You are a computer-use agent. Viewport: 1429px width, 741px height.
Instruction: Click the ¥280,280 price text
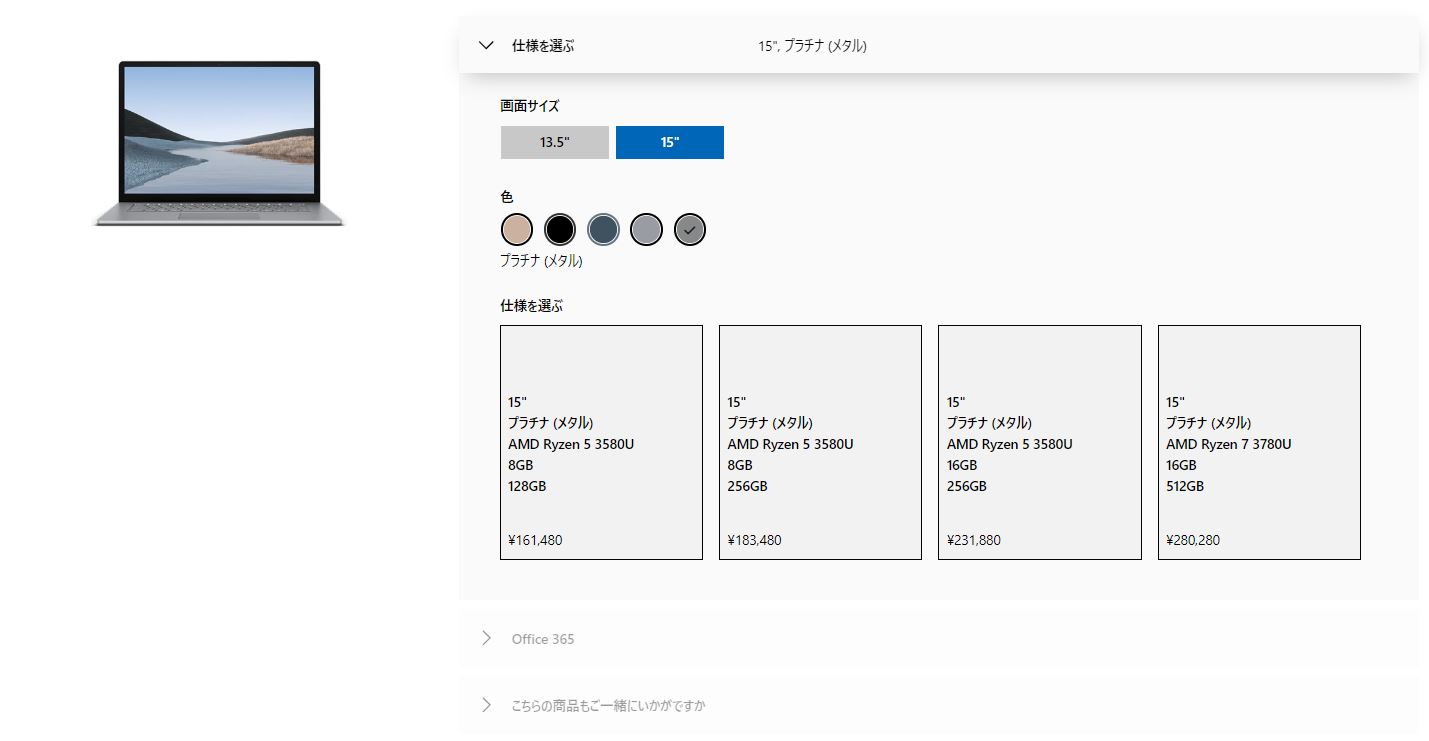pyautogui.click(x=1193, y=540)
